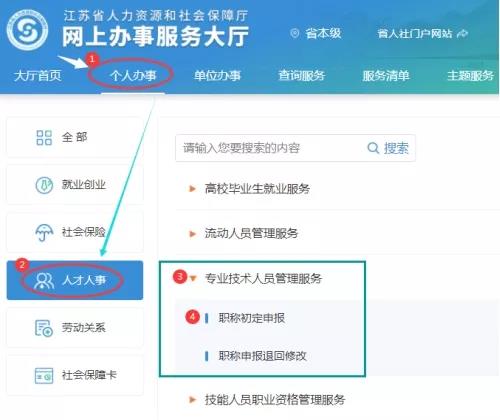Open the 劳动关系 document icon

(x=44, y=328)
